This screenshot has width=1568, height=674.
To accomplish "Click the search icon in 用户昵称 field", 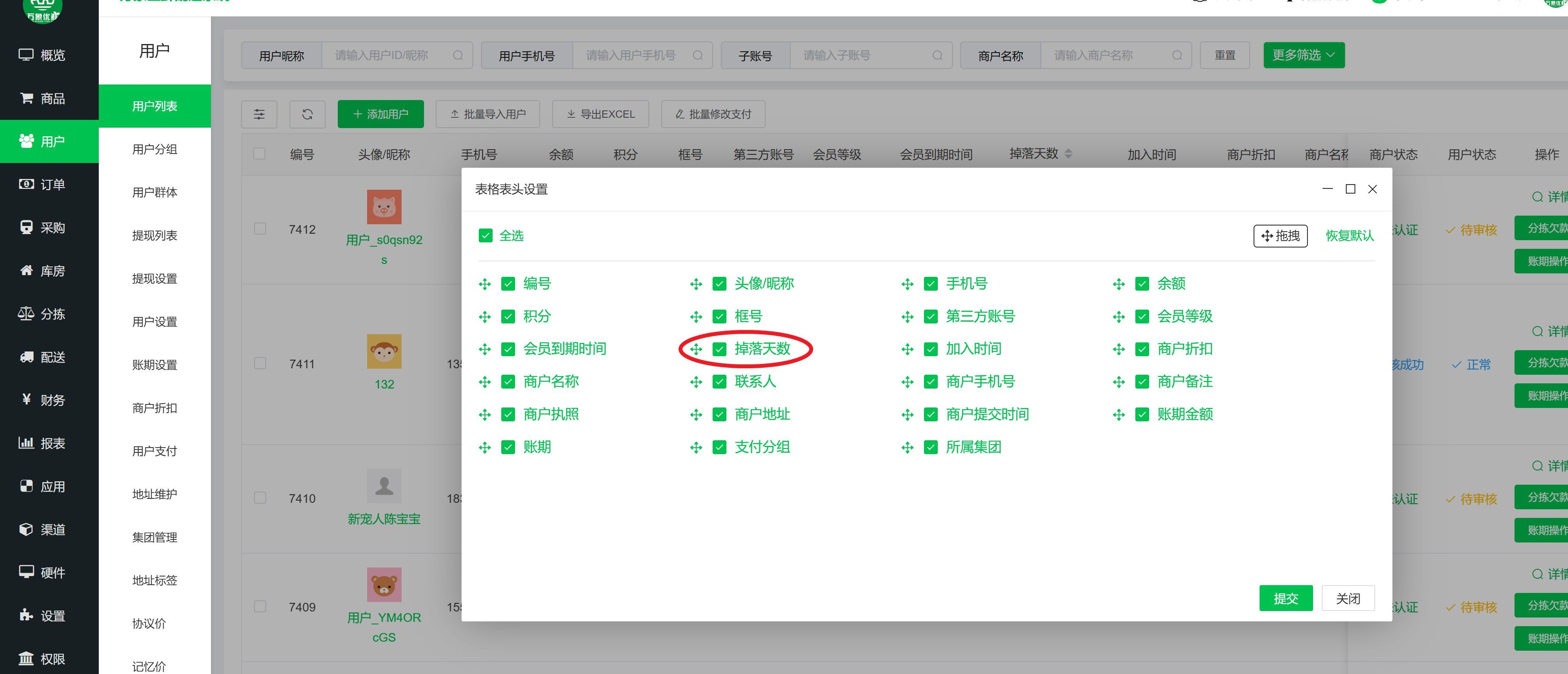I will point(458,55).
